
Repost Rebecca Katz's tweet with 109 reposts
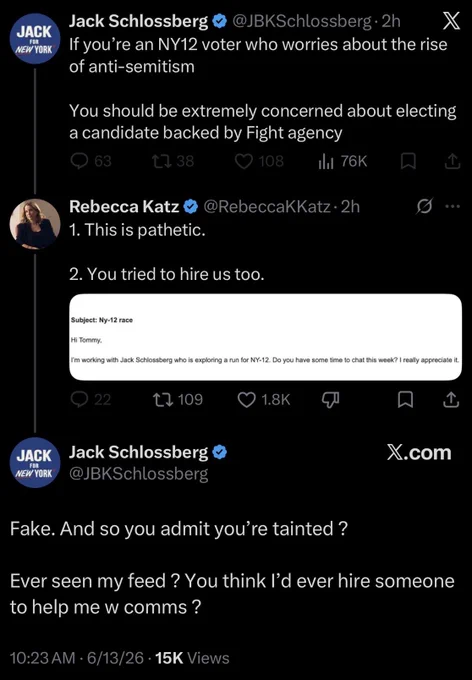[164, 399]
